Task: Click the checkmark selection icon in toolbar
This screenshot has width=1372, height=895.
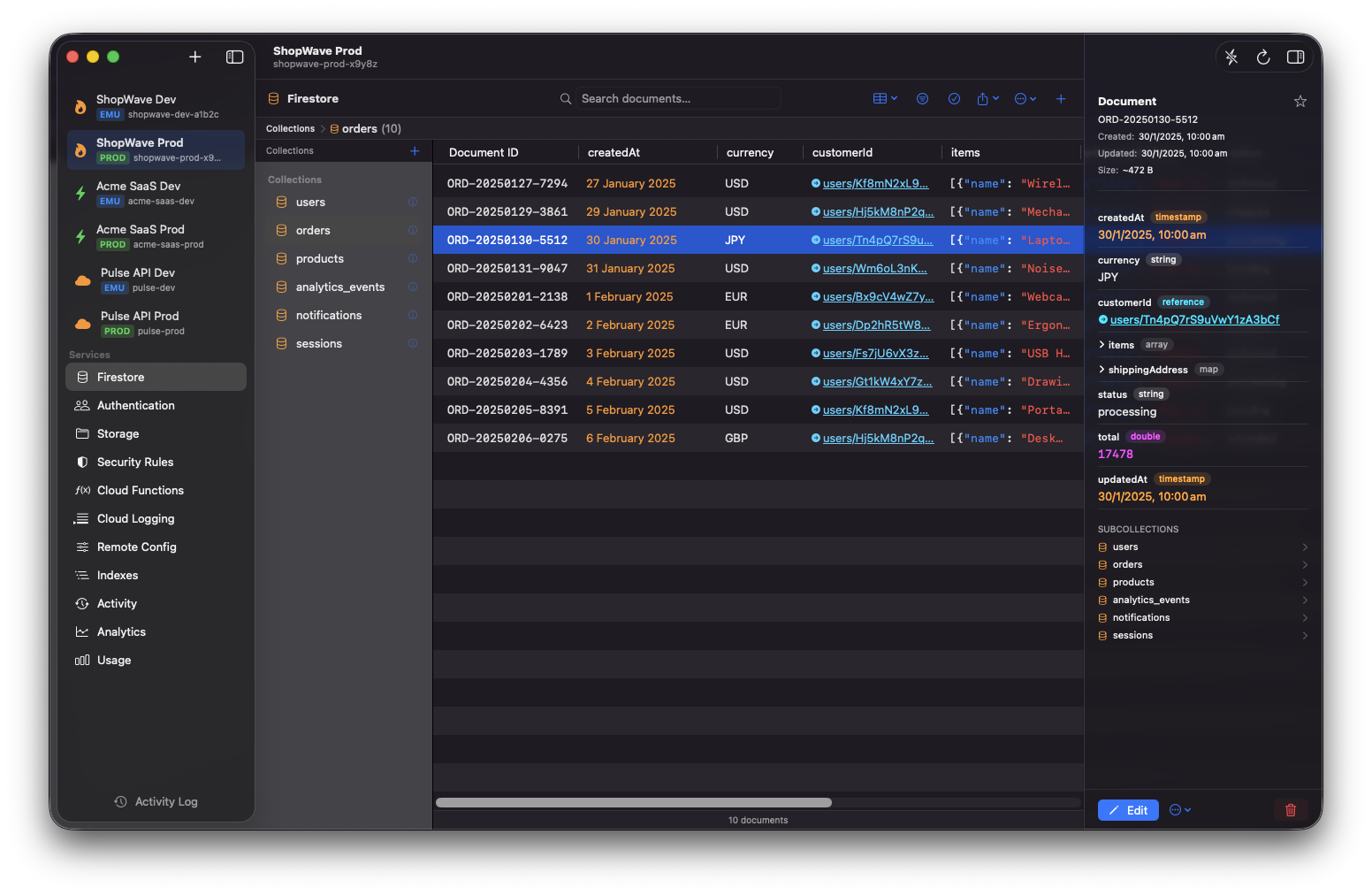Action: click(954, 98)
